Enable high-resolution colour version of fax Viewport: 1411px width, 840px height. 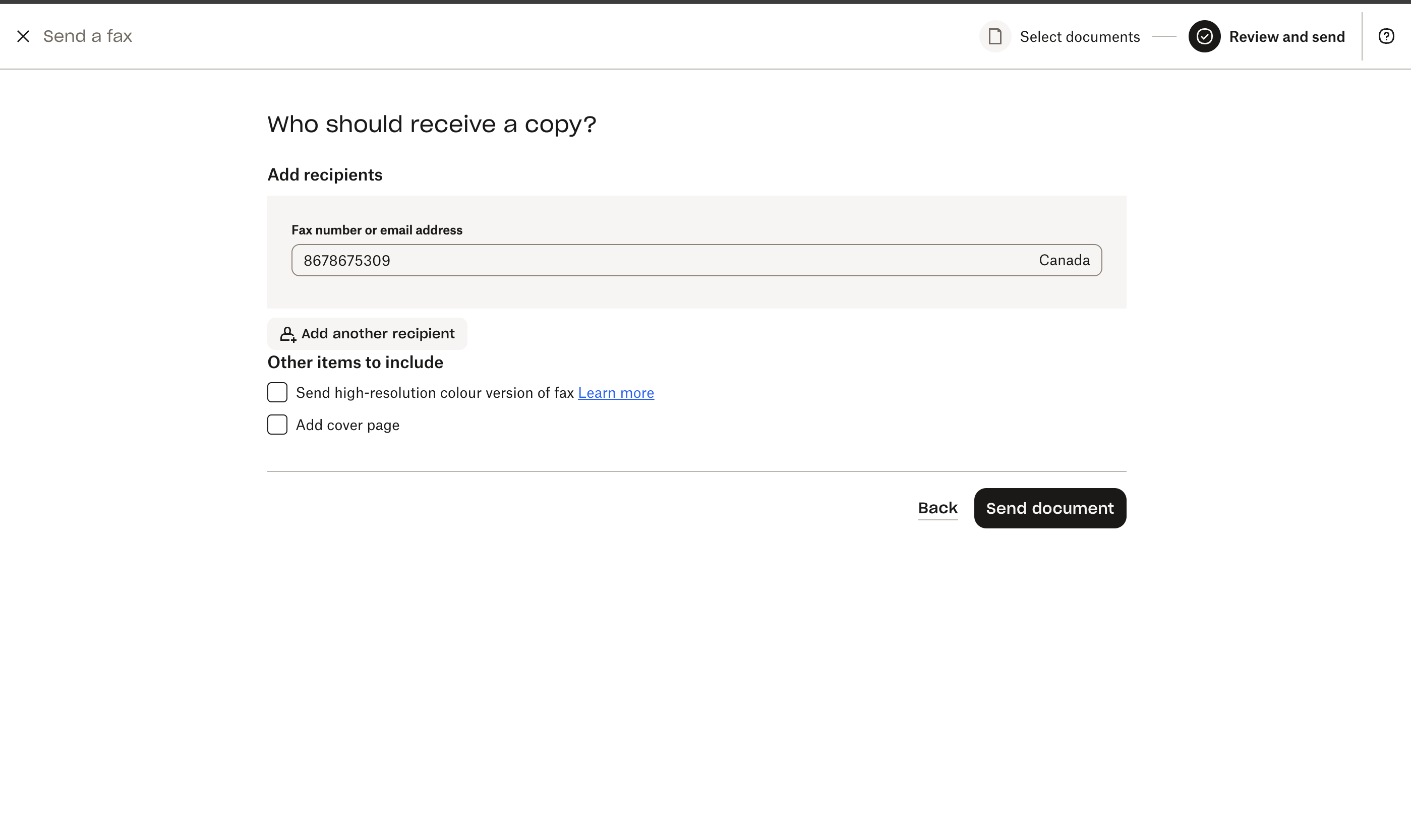click(277, 392)
